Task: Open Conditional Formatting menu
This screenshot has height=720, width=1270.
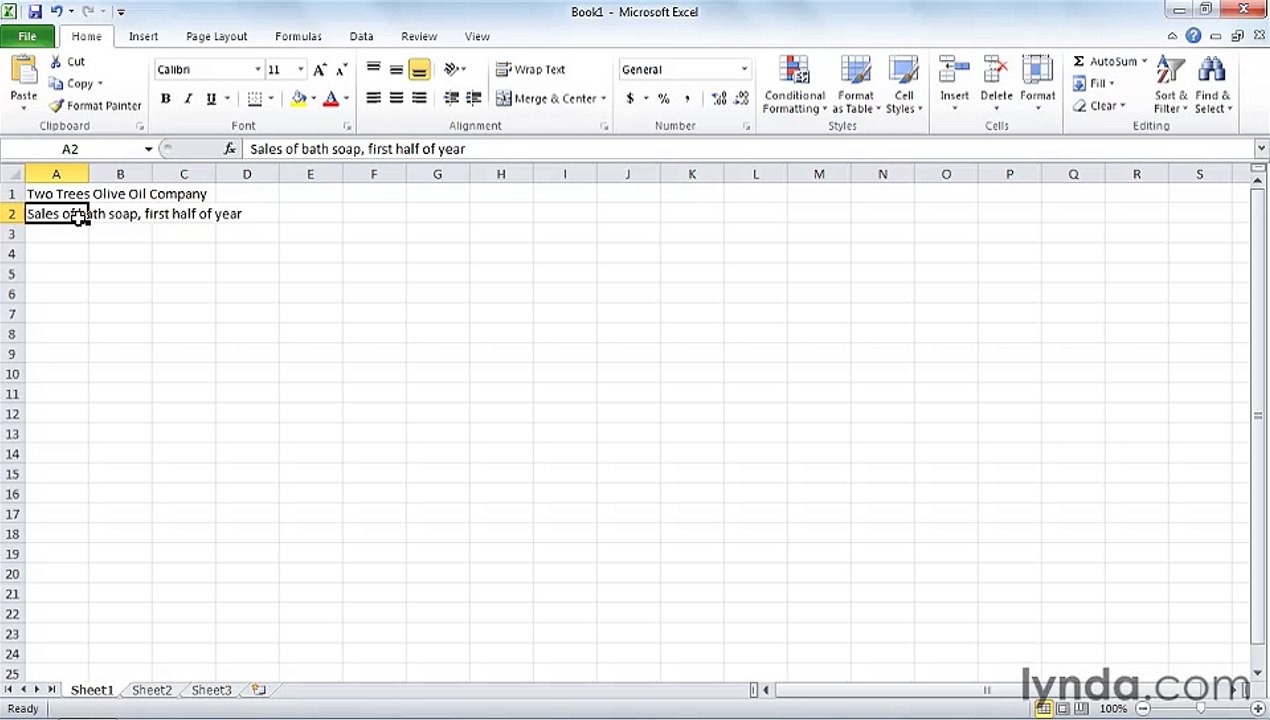Action: tap(795, 86)
